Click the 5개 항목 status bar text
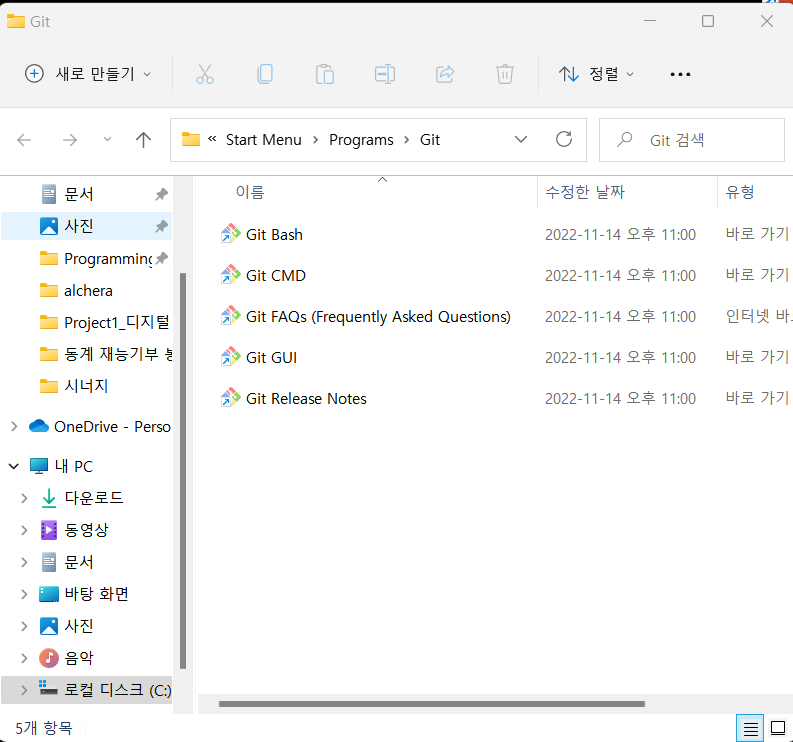This screenshot has width=793, height=742. click(43, 728)
